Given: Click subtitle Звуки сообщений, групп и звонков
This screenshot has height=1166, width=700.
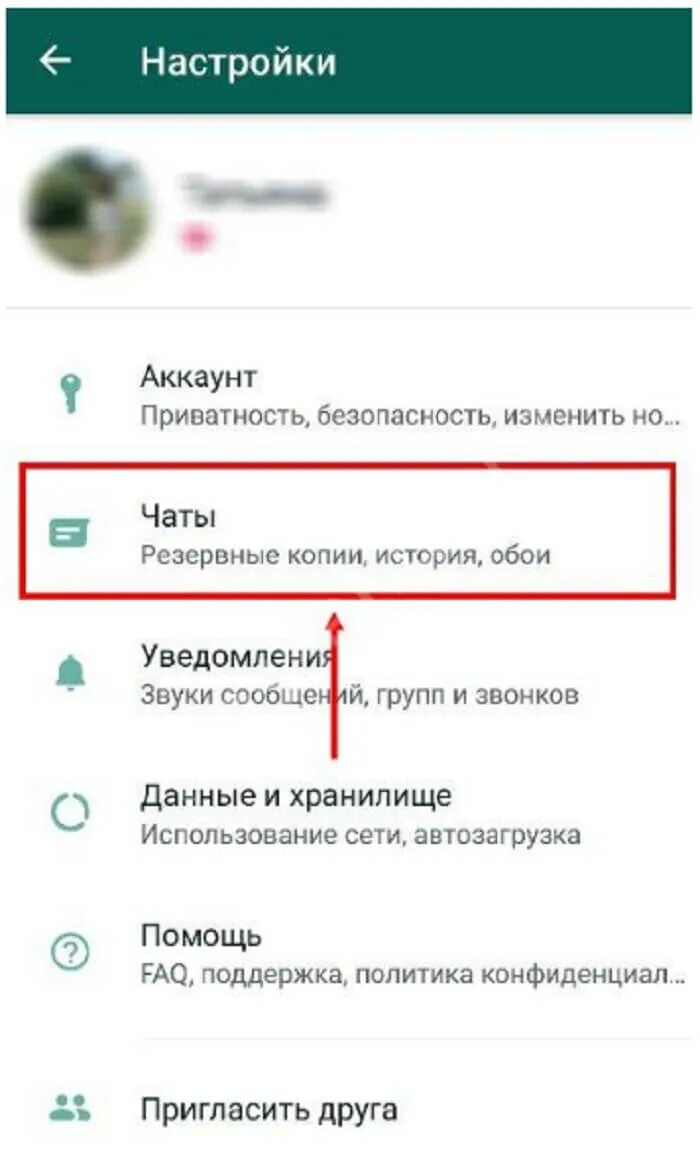Looking at the screenshot, I should click(x=360, y=695).
